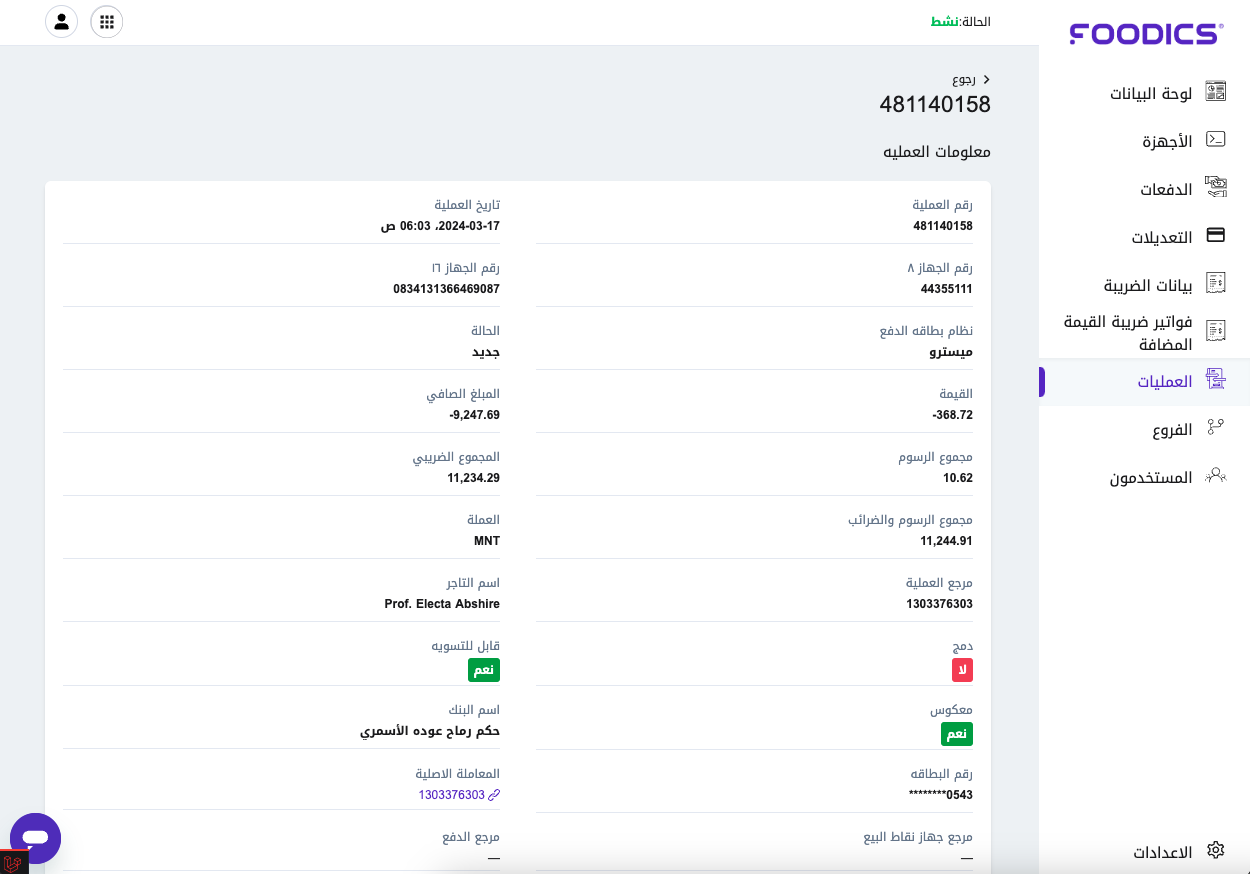Click the back chevron next to رجوع
The width and height of the screenshot is (1250, 874).
point(987,79)
